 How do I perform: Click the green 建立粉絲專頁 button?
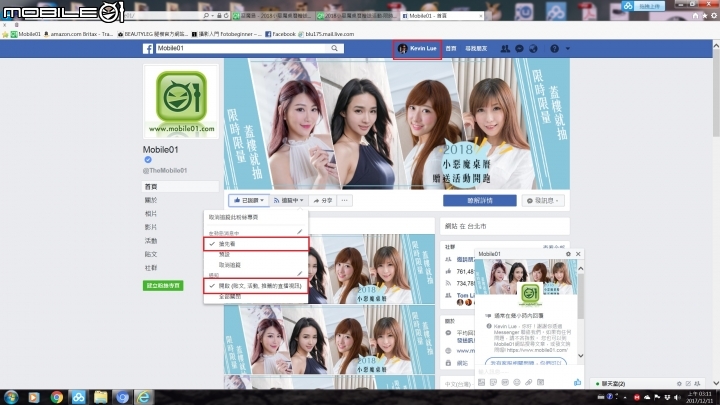(163, 286)
